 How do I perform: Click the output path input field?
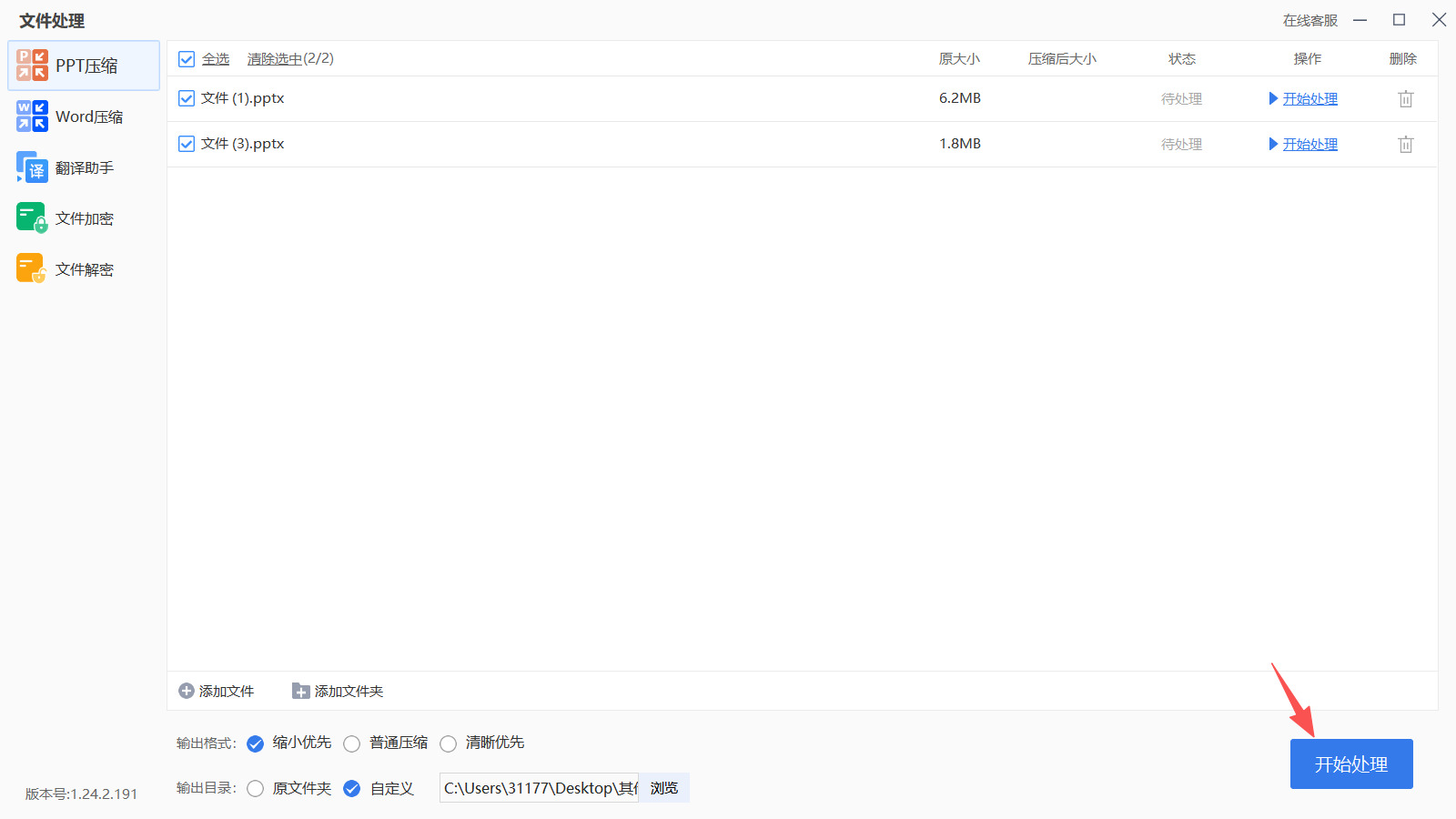click(540, 788)
